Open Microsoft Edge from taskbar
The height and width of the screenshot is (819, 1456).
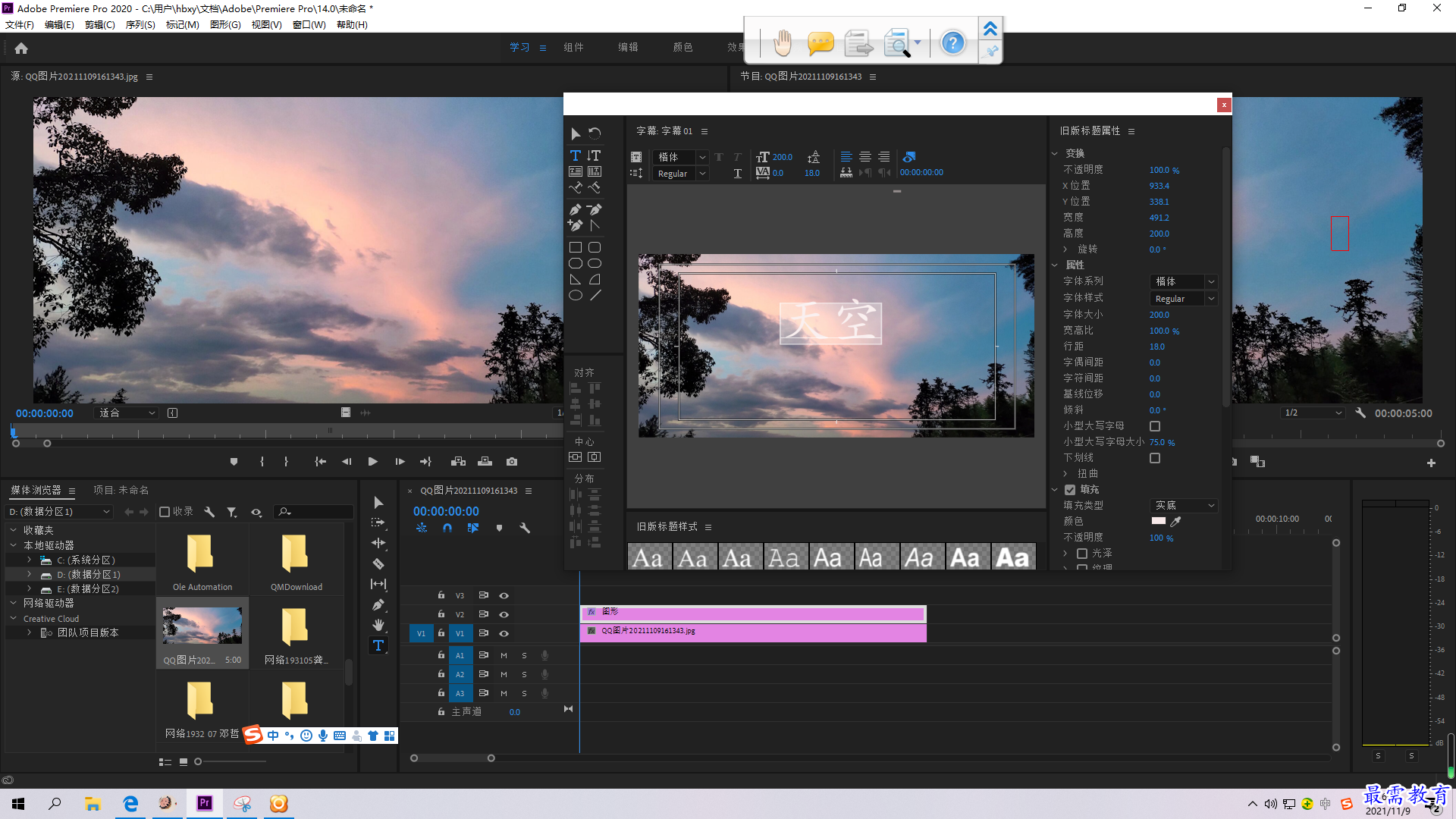pyautogui.click(x=130, y=803)
